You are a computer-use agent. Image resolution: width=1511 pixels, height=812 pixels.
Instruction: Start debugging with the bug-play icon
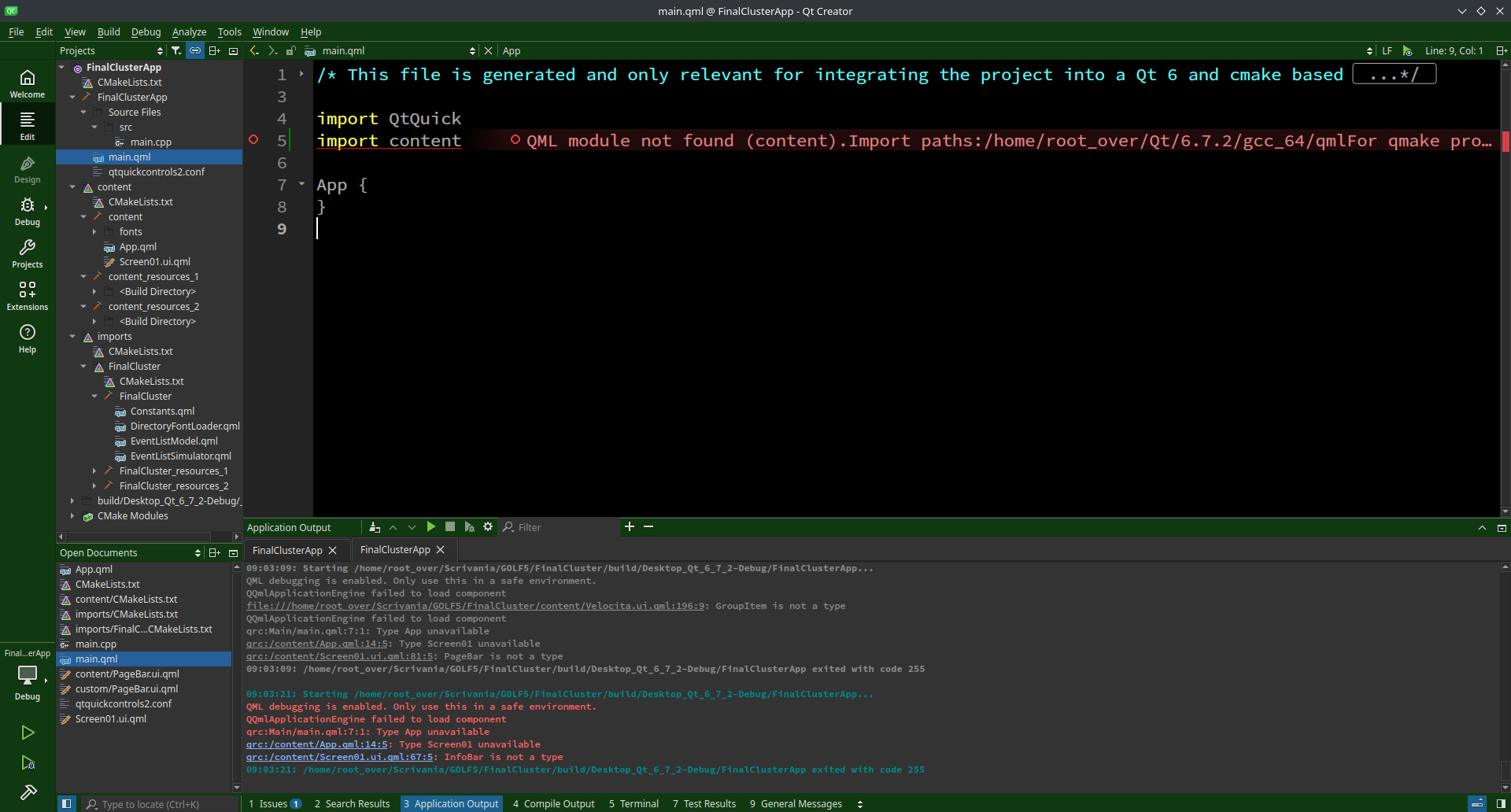tap(28, 762)
